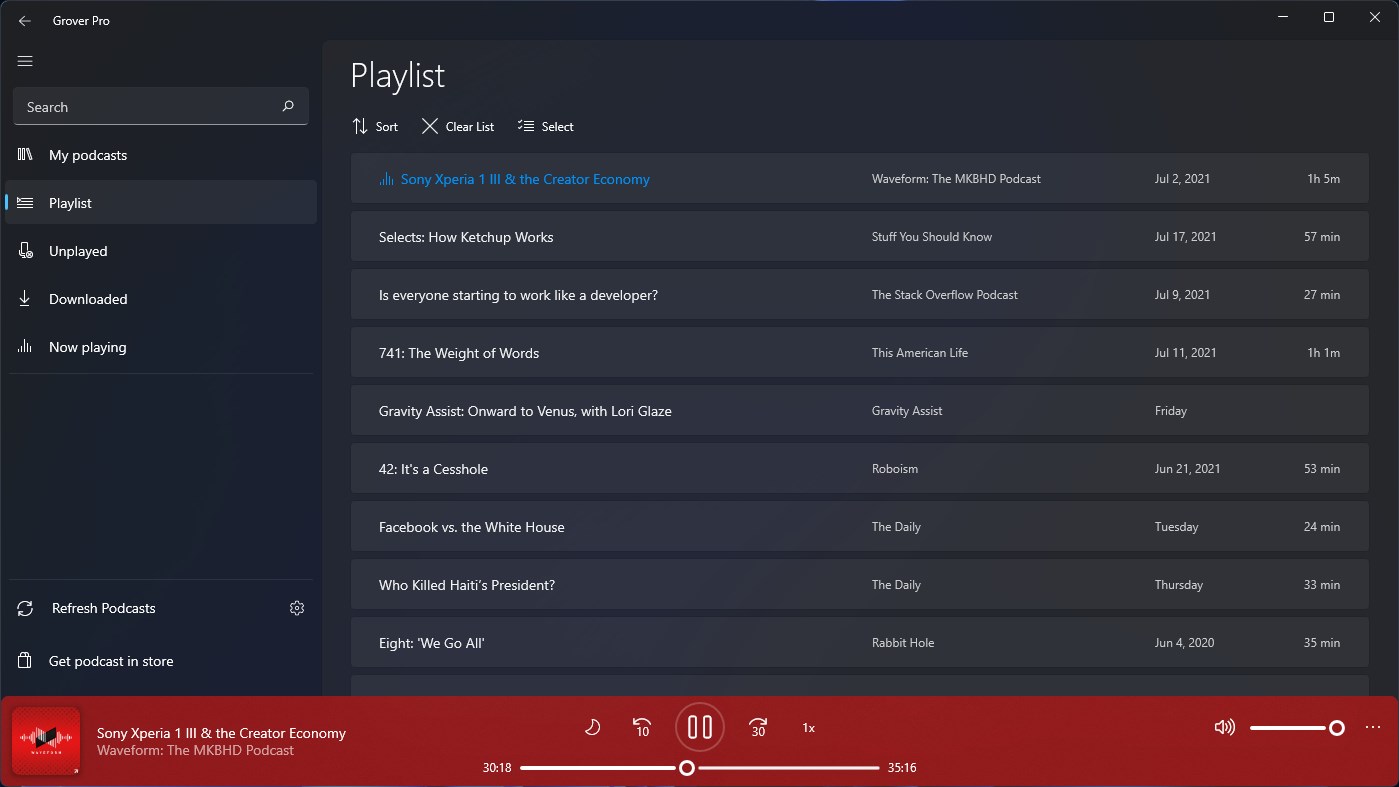Click the sleep timer moon icon
Viewport: 1399px width, 787px height.
(592, 727)
